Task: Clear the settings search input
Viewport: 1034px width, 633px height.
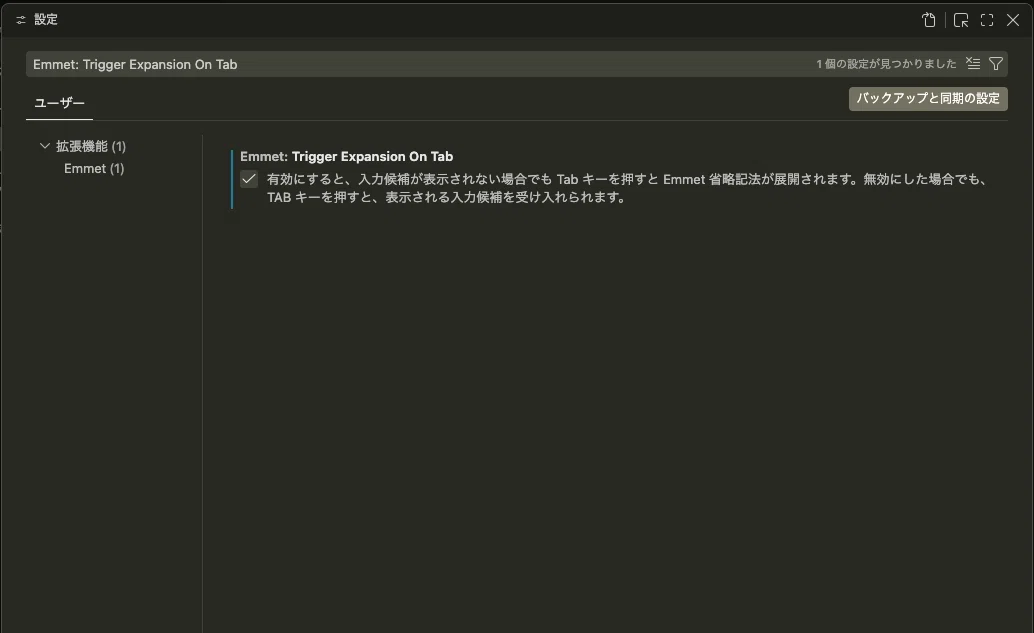Action: (973, 63)
